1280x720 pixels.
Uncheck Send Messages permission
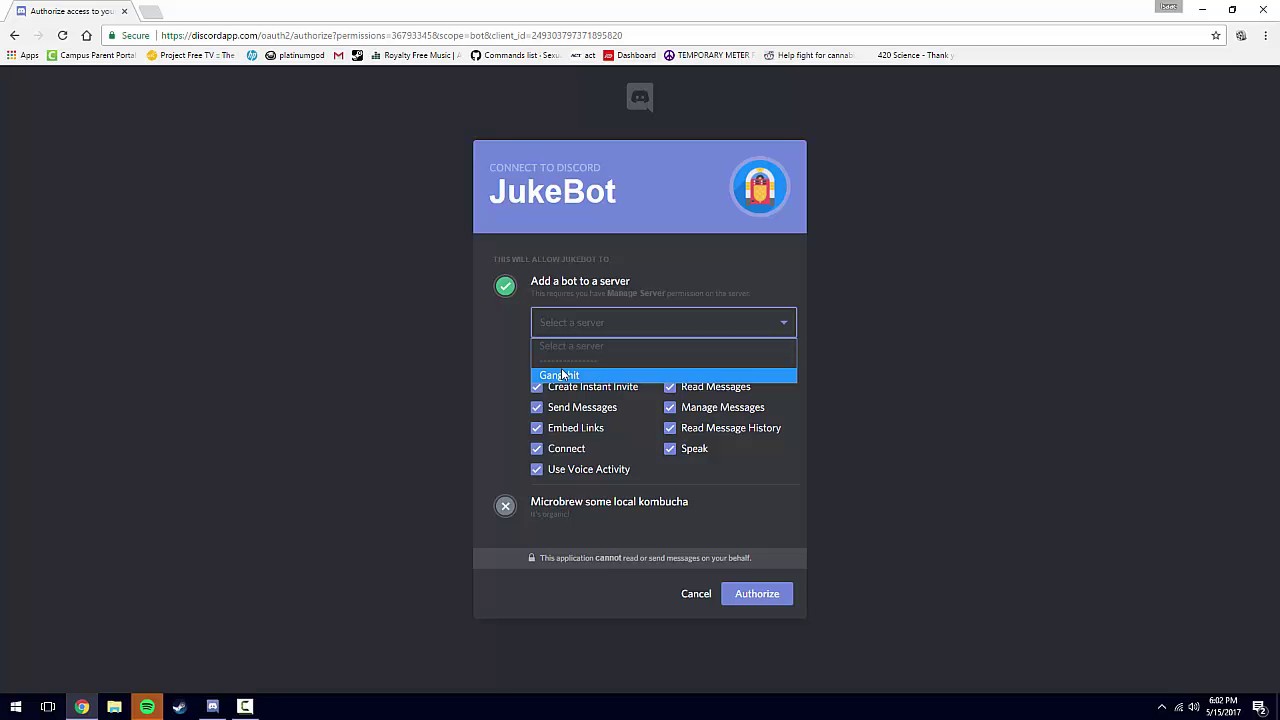[x=537, y=407]
